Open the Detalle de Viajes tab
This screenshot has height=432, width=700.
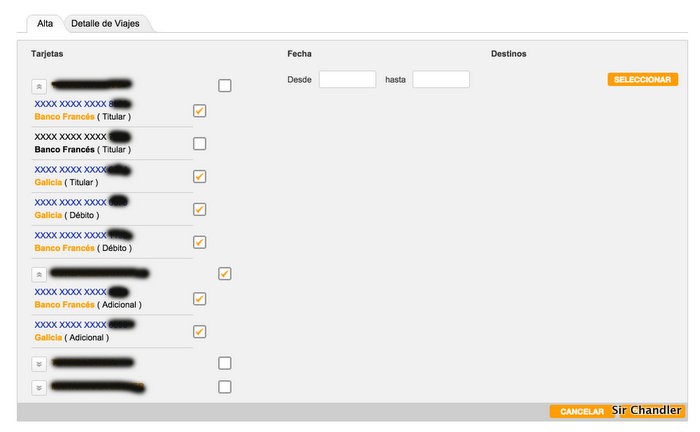click(105, 23)
